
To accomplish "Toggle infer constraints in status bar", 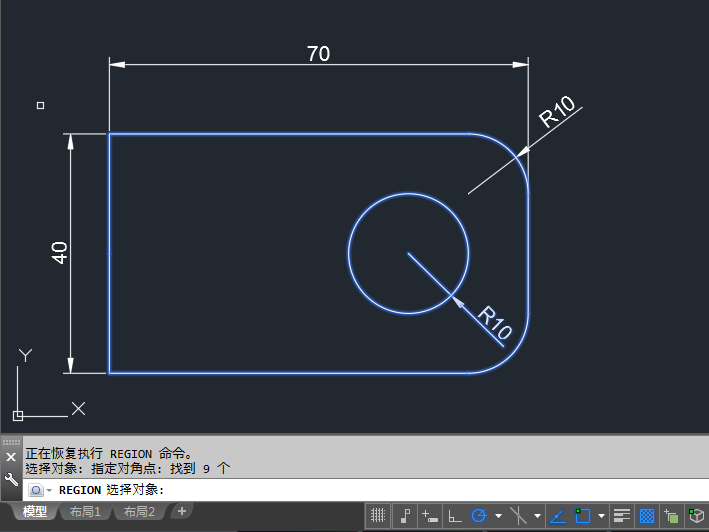I will (405, 515).
